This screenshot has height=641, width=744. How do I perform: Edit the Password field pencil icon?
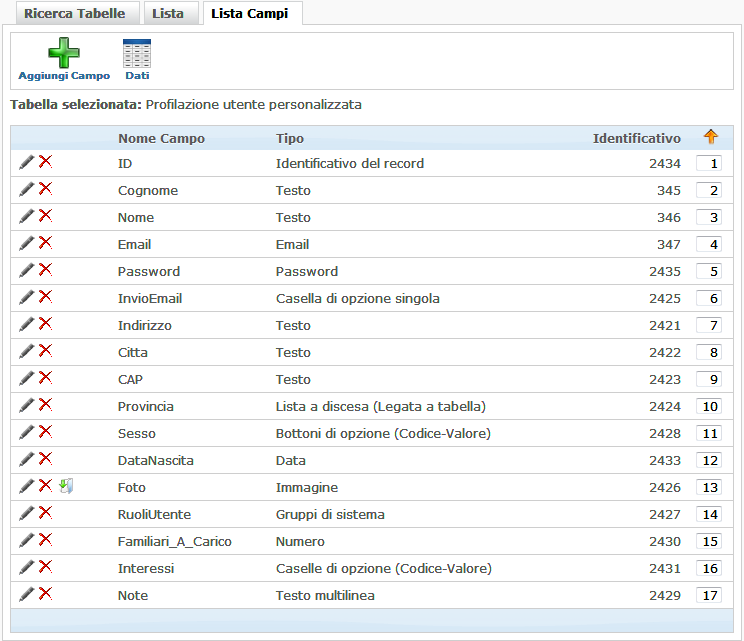(27, 270)
